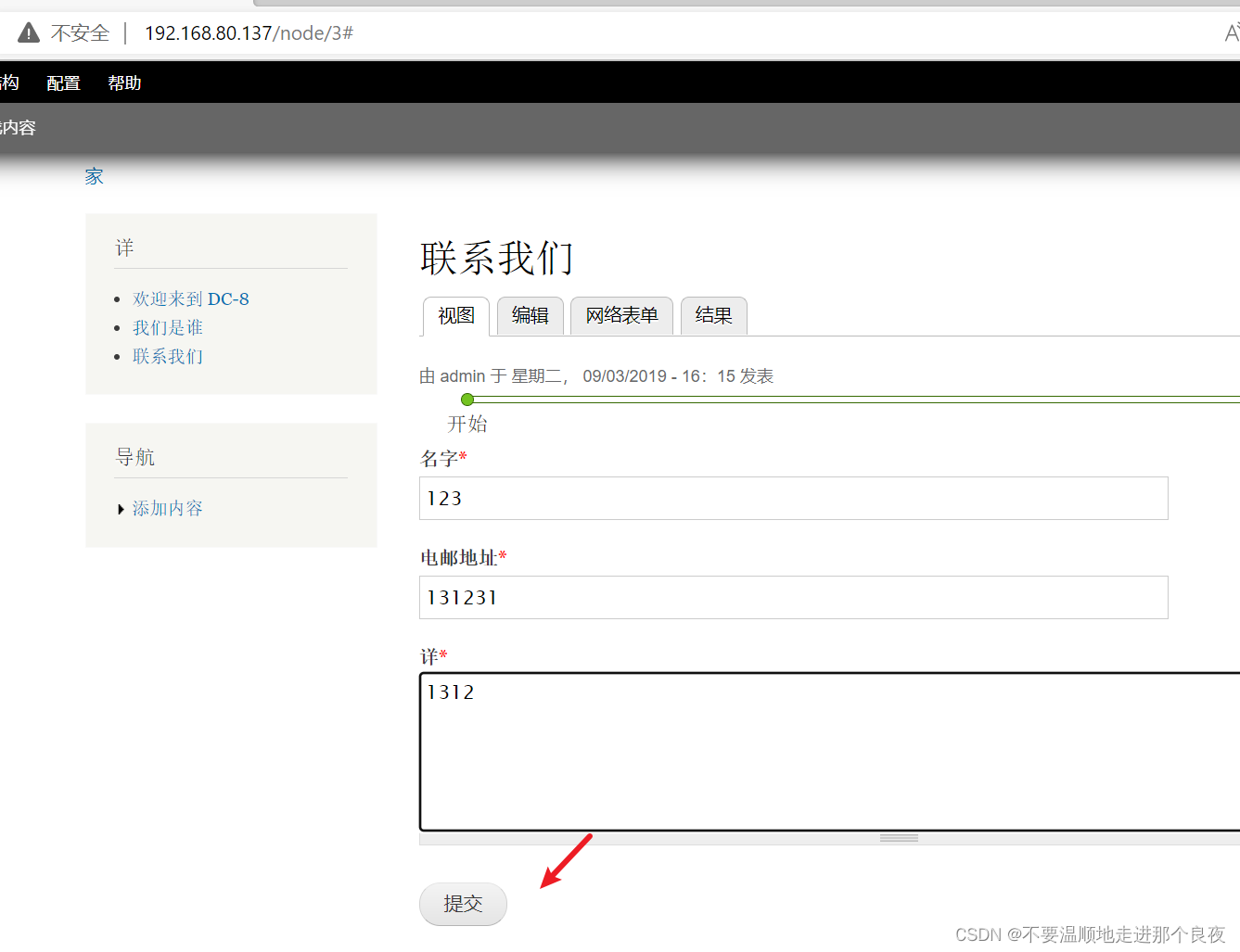This screenshot has width=1240, height=952.
Task: Click the 不安全 security label
Action: click(80, 33)
